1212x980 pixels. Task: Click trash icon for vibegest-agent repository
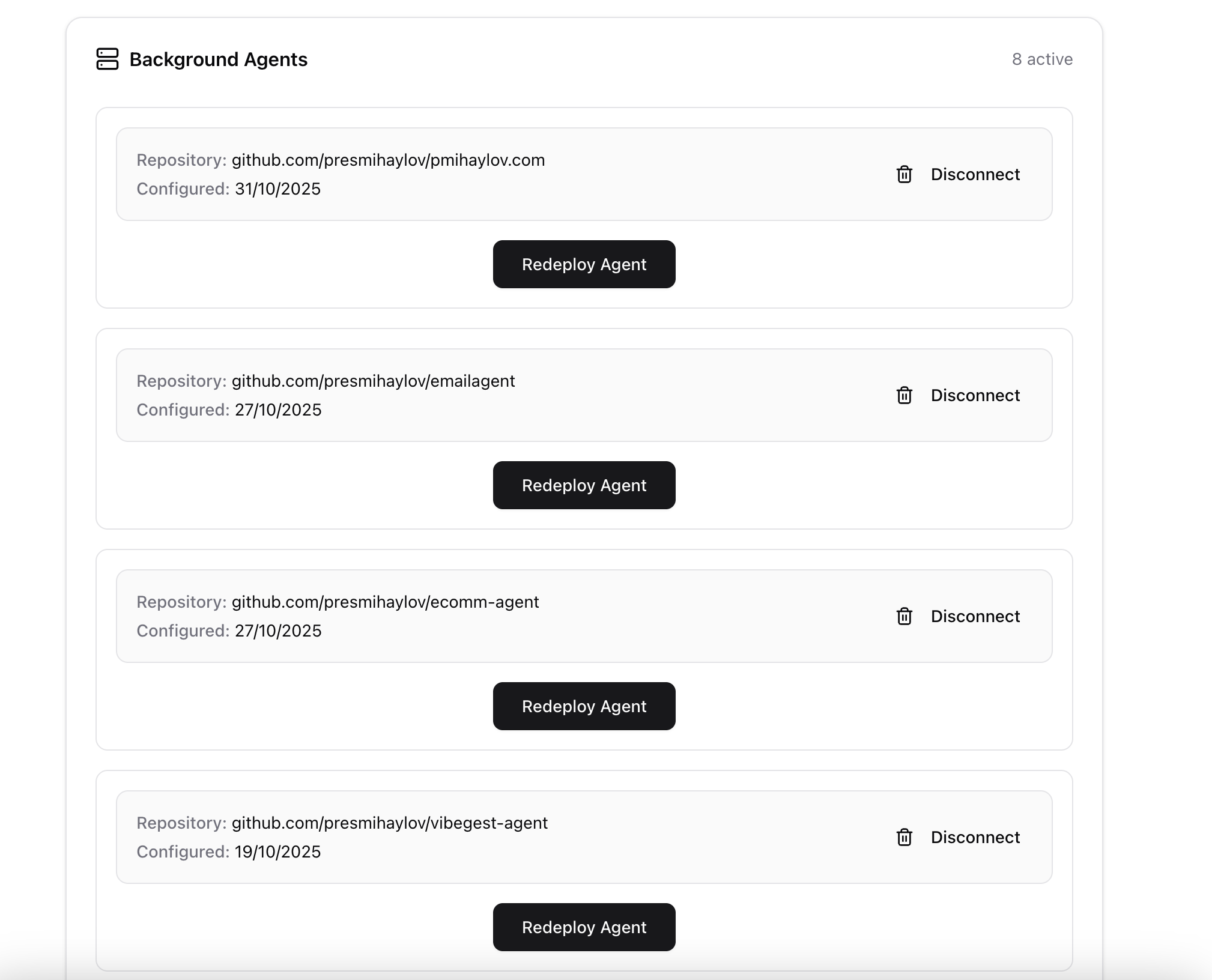[x=904, y=838]
